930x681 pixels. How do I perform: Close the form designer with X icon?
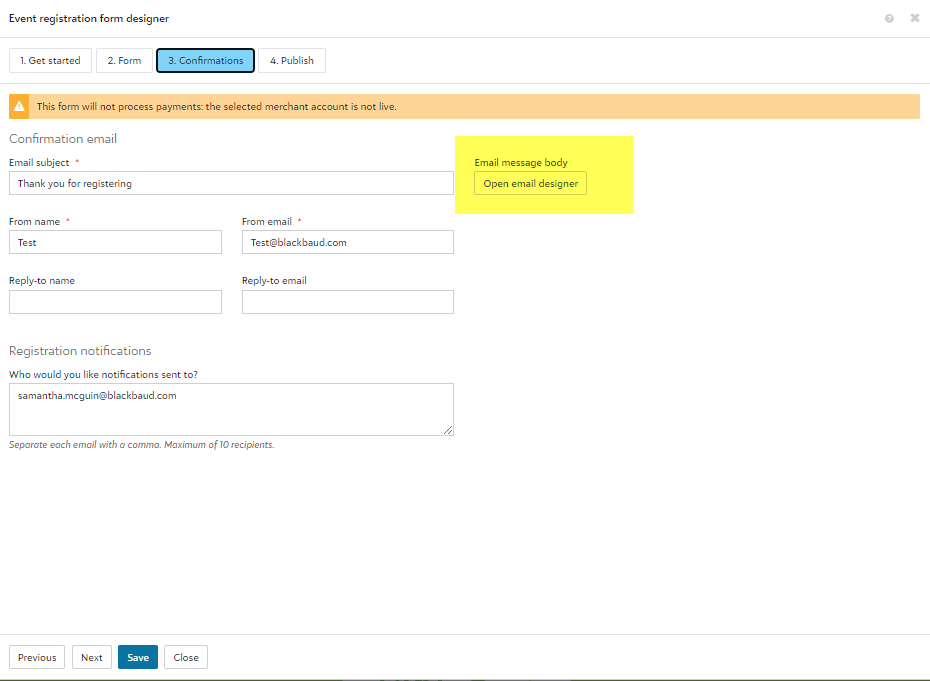click(915, 18)
